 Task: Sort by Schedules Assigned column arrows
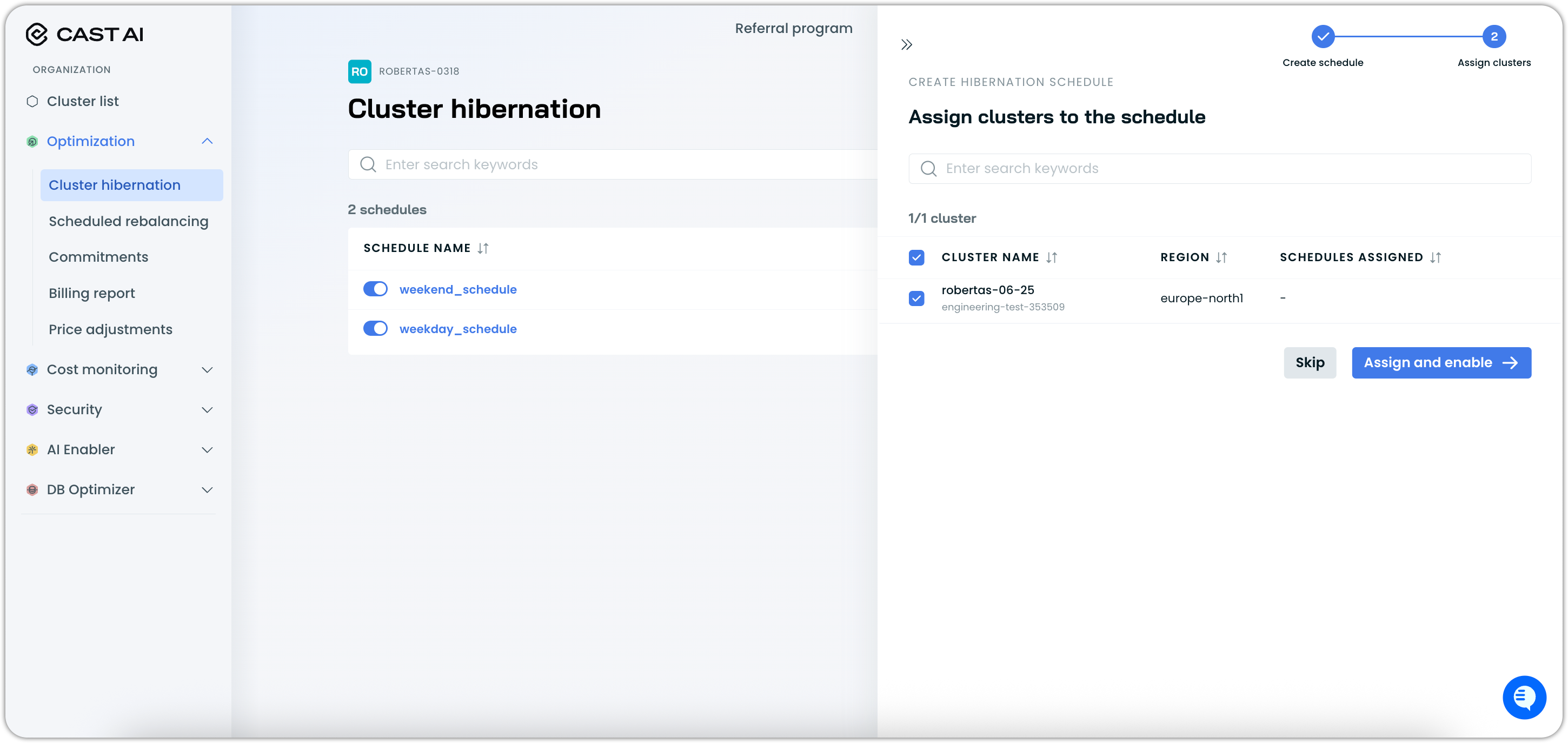pyautogui.click(x=1436, y=257)
